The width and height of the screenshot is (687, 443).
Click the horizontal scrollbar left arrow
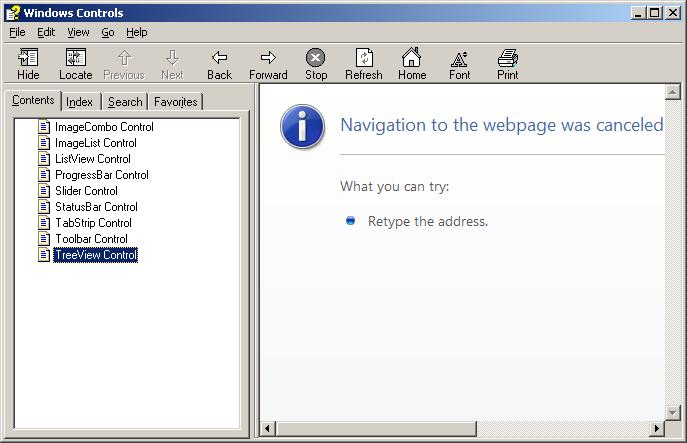(268, 428)
